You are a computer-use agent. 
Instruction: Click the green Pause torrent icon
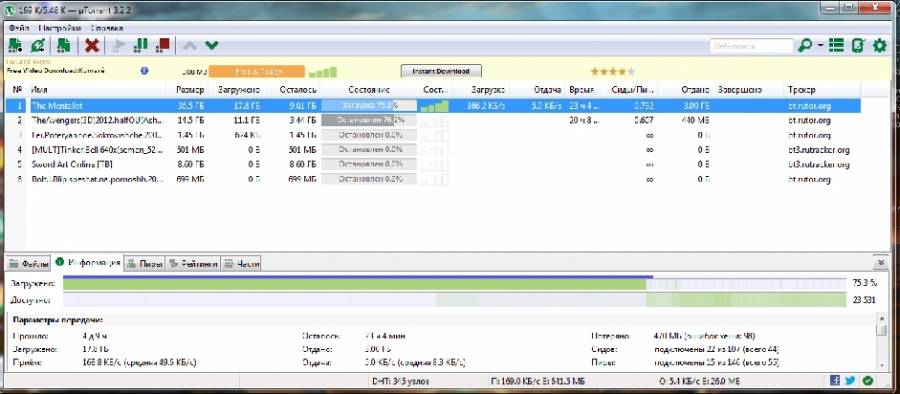(x=140, y=45)
